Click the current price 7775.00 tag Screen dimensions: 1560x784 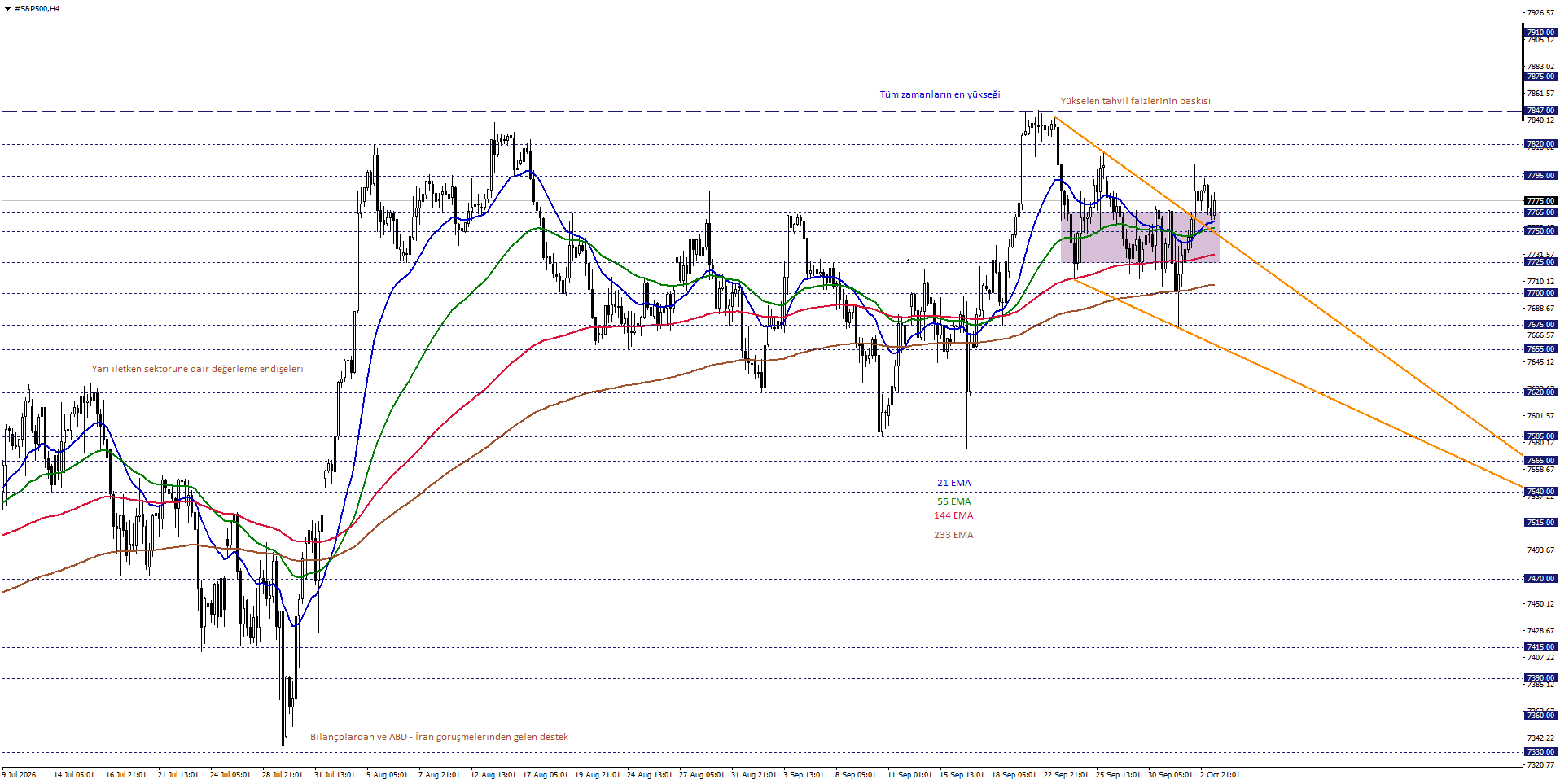[1540, 201]
